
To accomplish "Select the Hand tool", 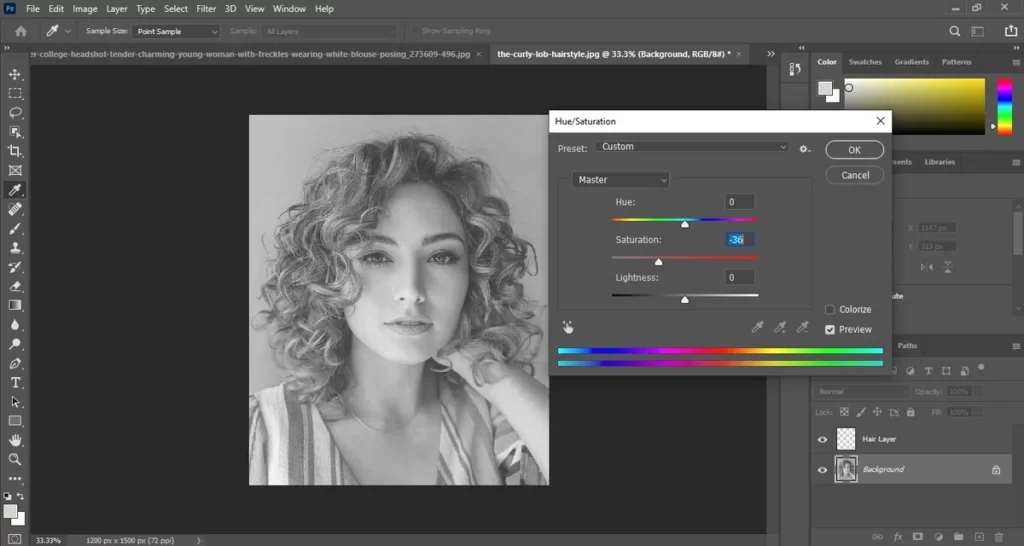I will tap(15, 440).
